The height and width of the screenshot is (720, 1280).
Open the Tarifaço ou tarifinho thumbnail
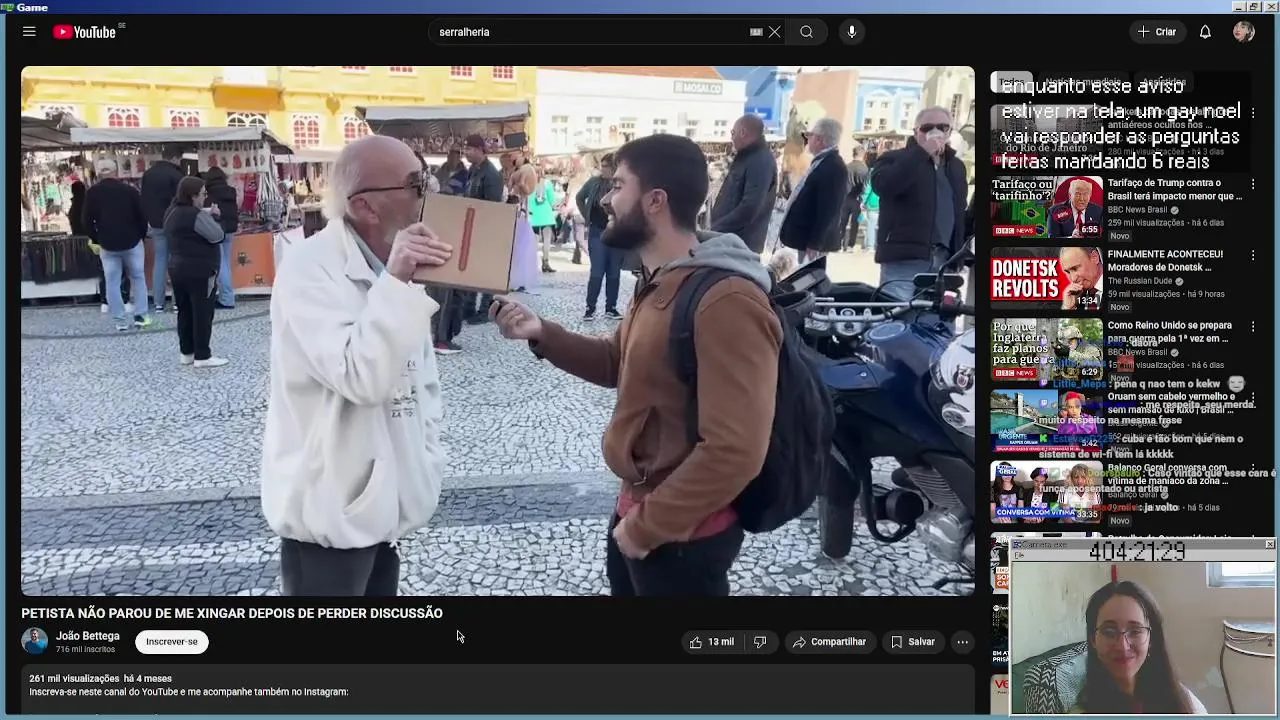pyautogui.click(x=1046, y=207)
